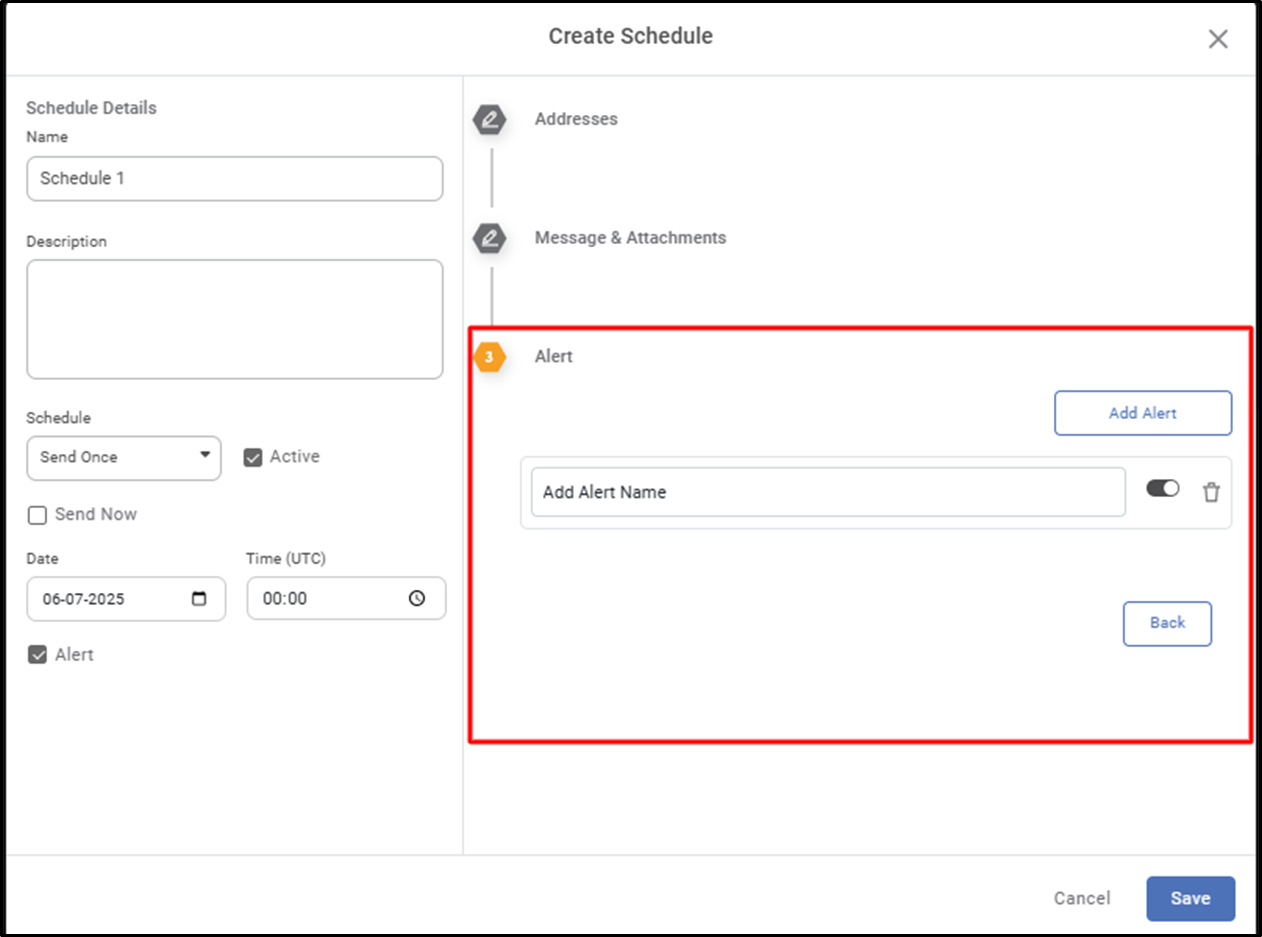Open the Message & Attachments step
The width and height of the screenshot is (1262, 937).
[630, 238]
